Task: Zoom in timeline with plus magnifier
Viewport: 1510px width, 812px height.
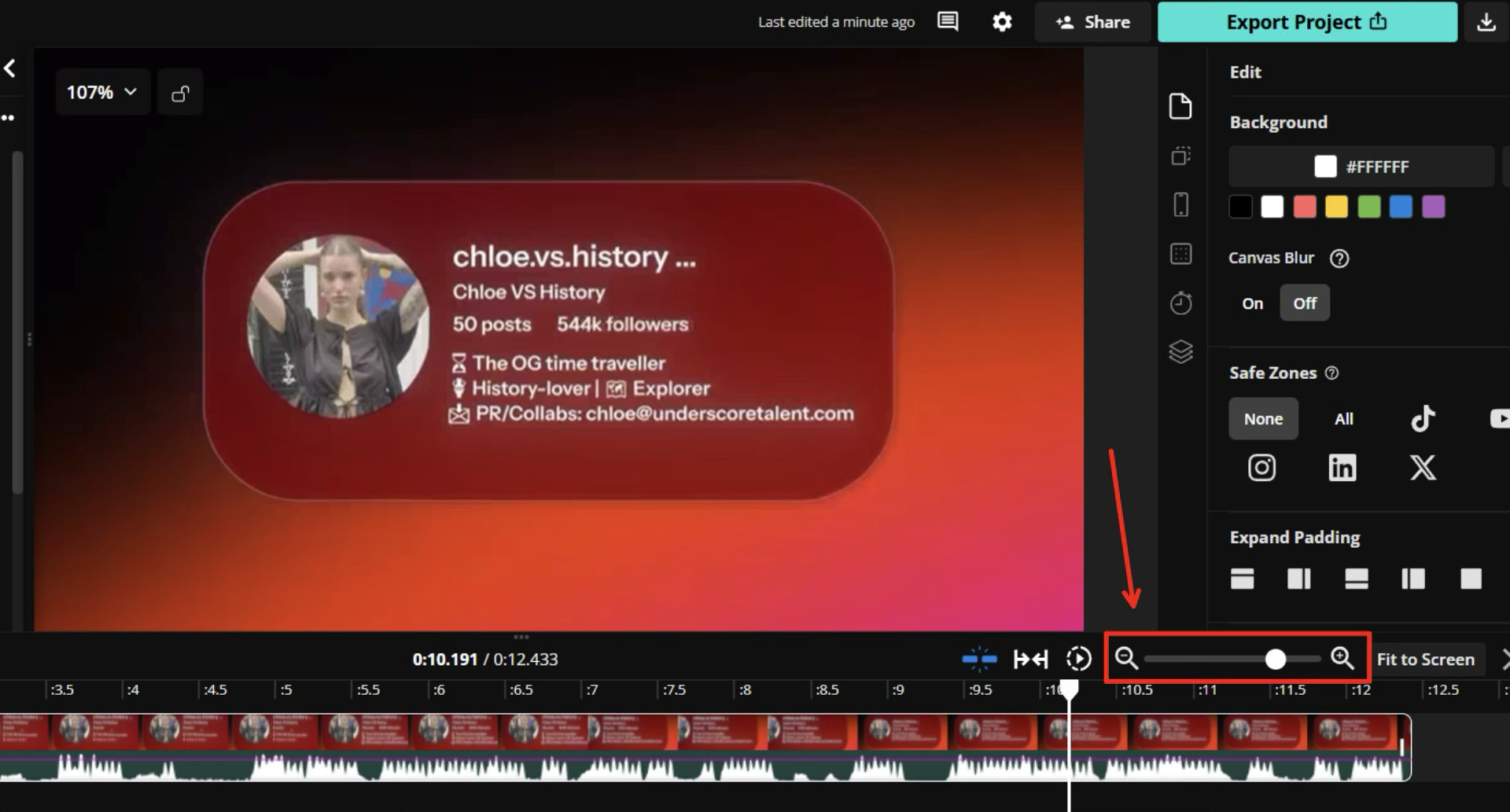Action: click(1342, 658)
